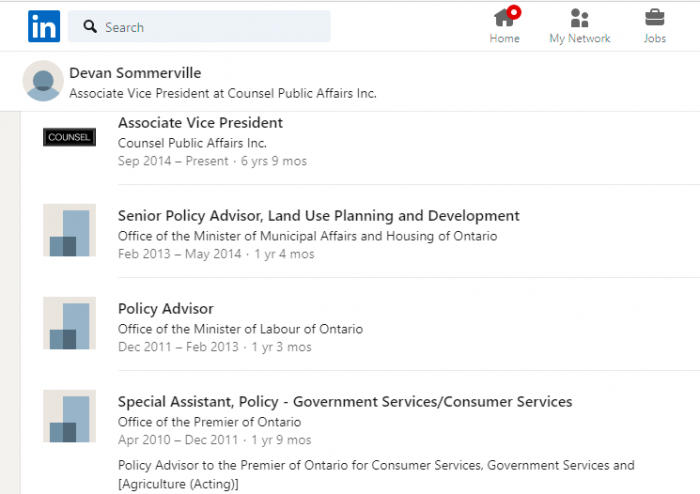Viewport: 700px width, 494px height.
Task: Click Devan Sommerville profile avatar
Action: 43,81
